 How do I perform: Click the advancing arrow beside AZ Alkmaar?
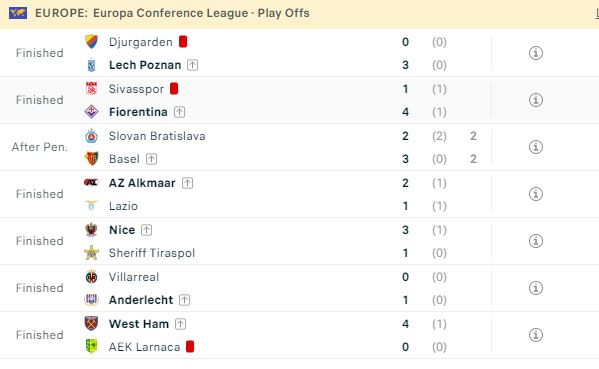click(x=187, y=183)
